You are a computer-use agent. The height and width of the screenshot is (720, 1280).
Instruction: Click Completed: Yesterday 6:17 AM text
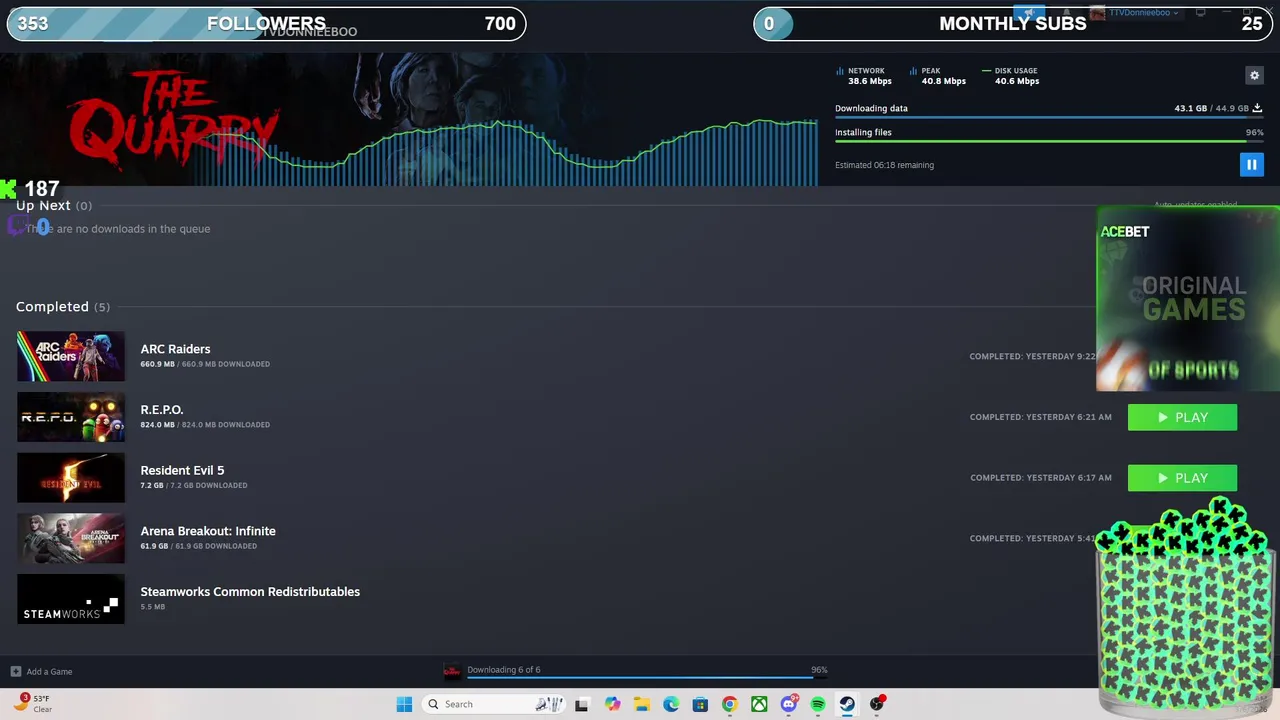click(x=1040, y=478)
